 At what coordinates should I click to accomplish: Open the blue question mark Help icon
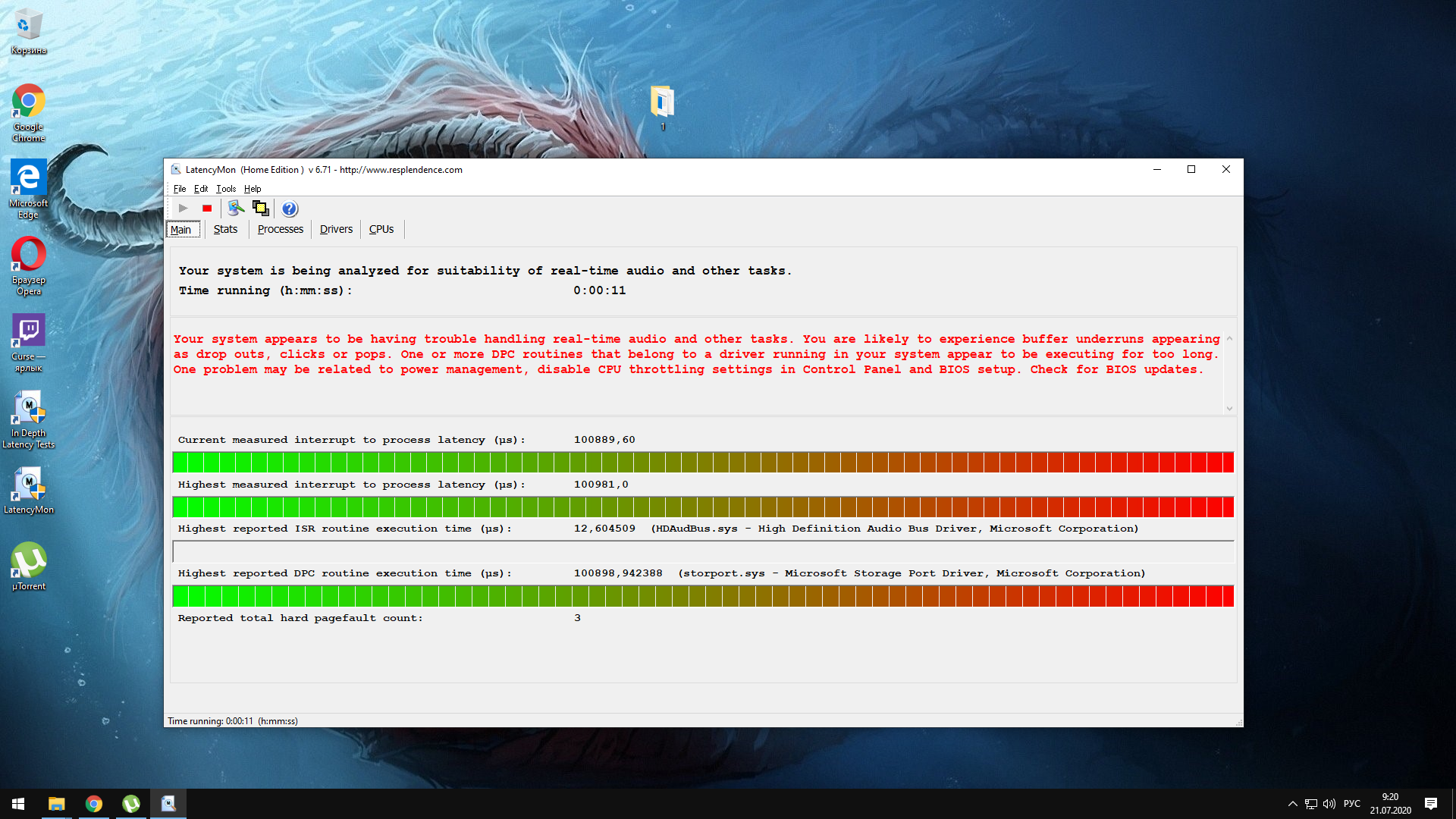pos(290,209)
